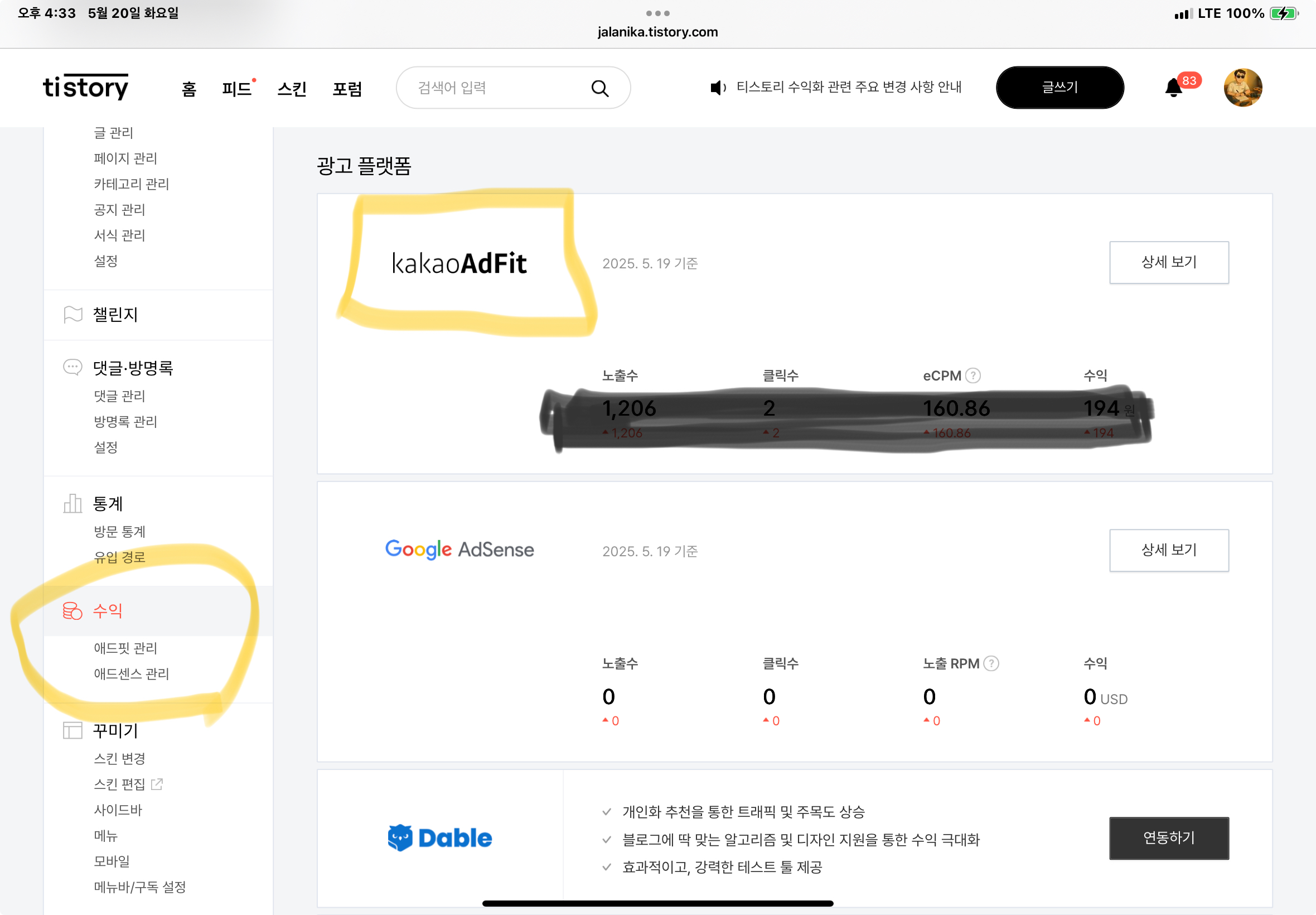Image resolution: width=1316 pixels, height=915 pixels.
Task: Click the kakaoAdFit logo
Action: pos(459,263)
